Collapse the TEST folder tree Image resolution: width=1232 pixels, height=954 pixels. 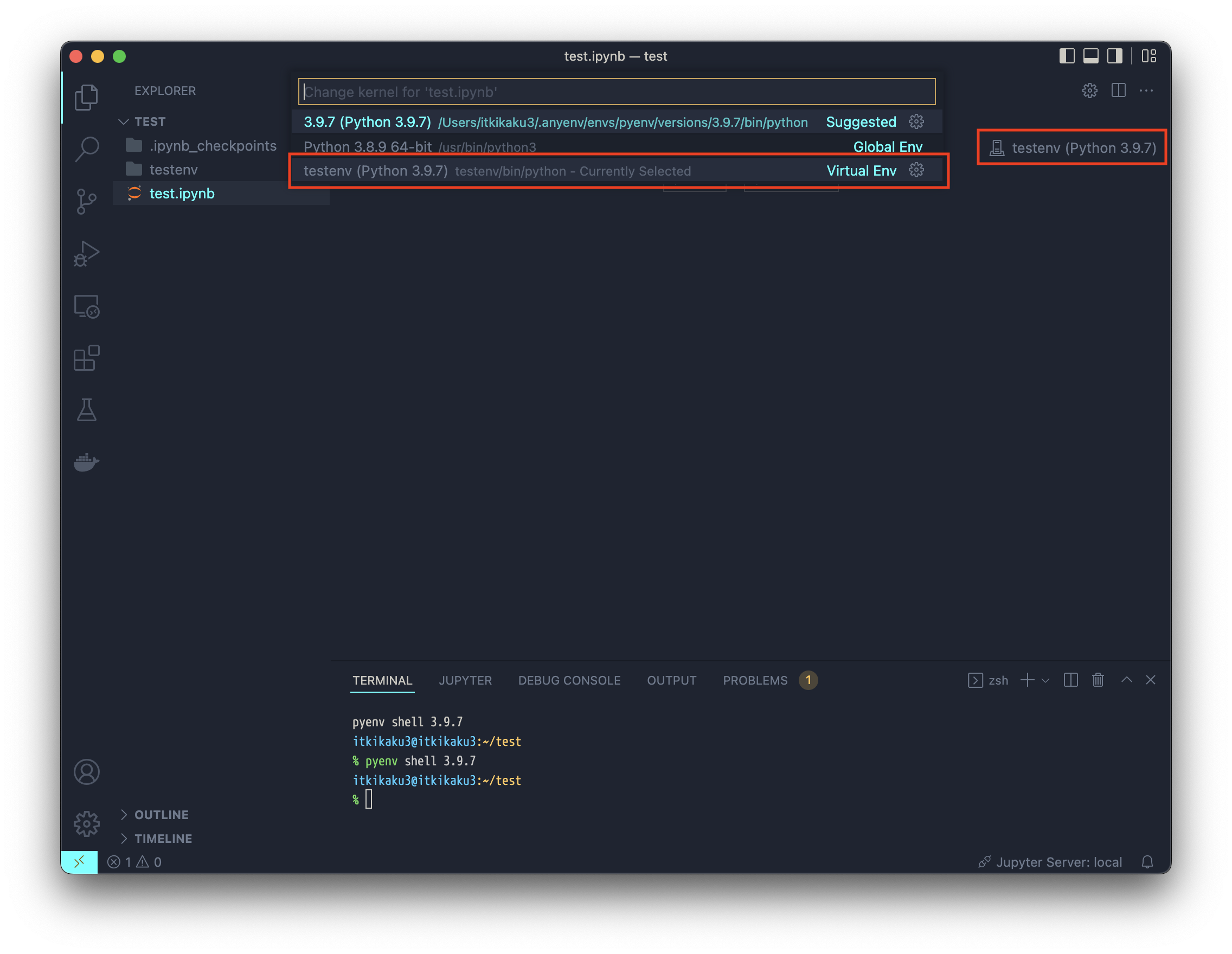point(124,122)
